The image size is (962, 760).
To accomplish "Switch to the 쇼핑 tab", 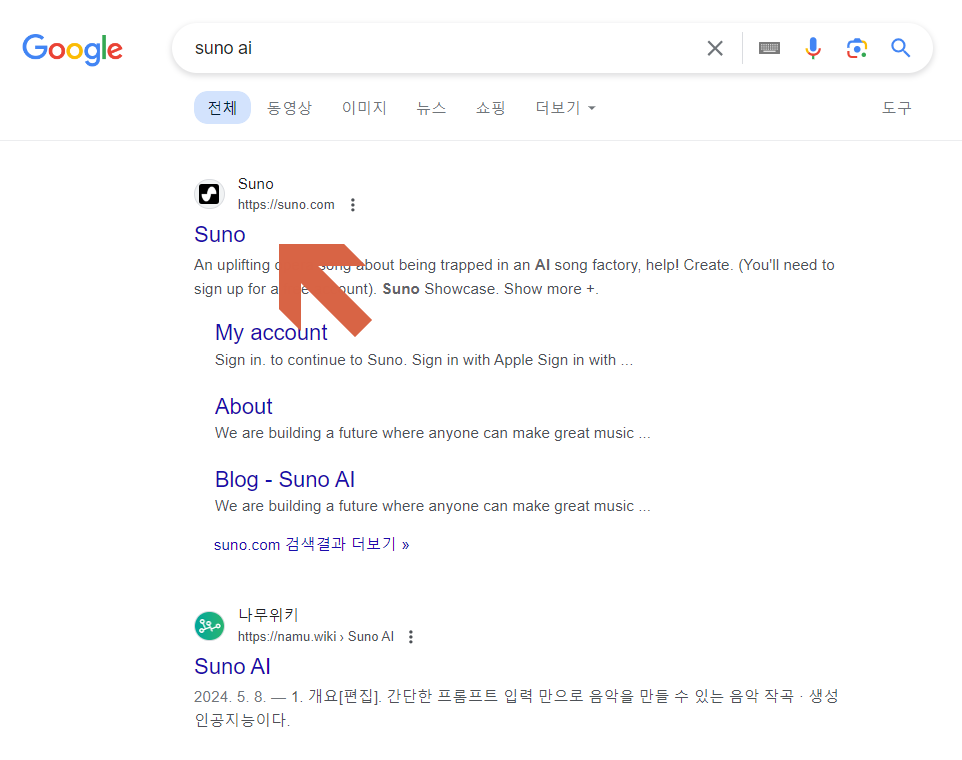I will pos(491,108).
